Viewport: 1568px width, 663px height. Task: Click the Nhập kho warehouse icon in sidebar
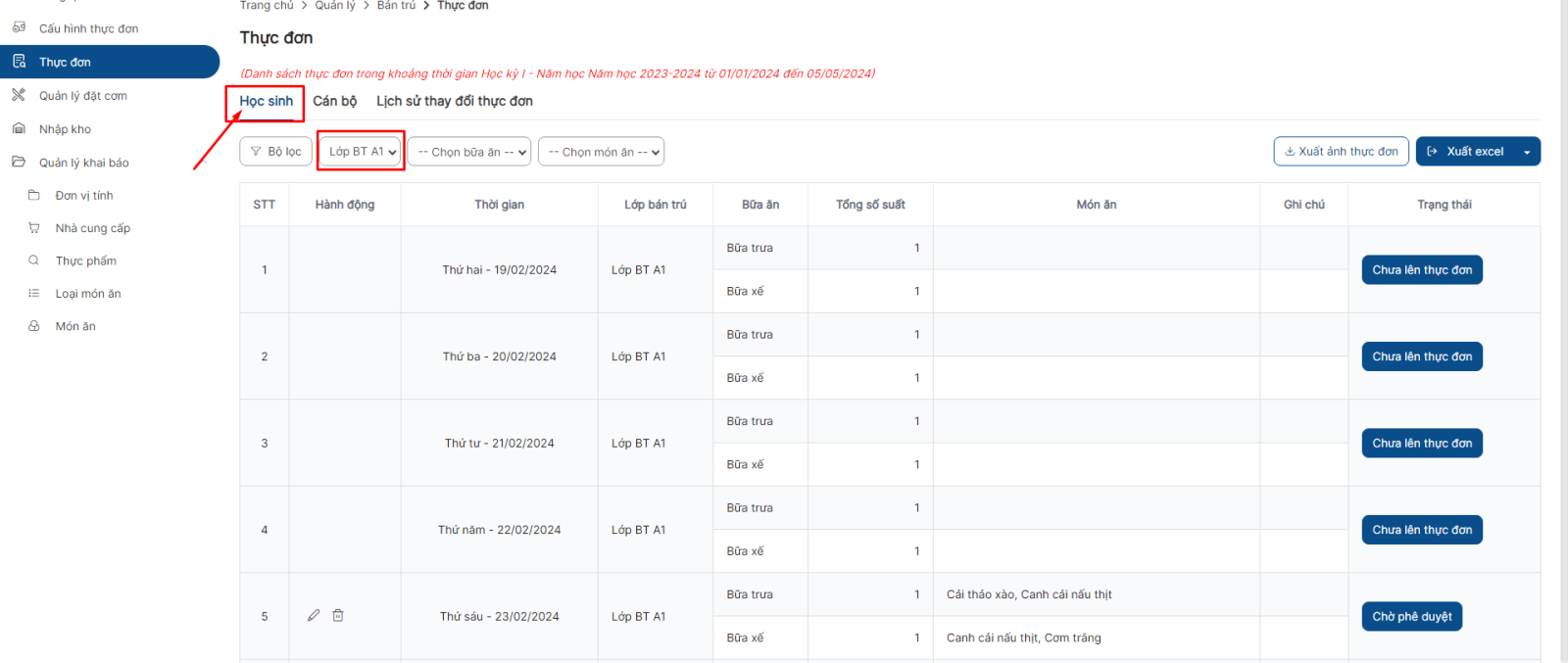tap(19, 128)
